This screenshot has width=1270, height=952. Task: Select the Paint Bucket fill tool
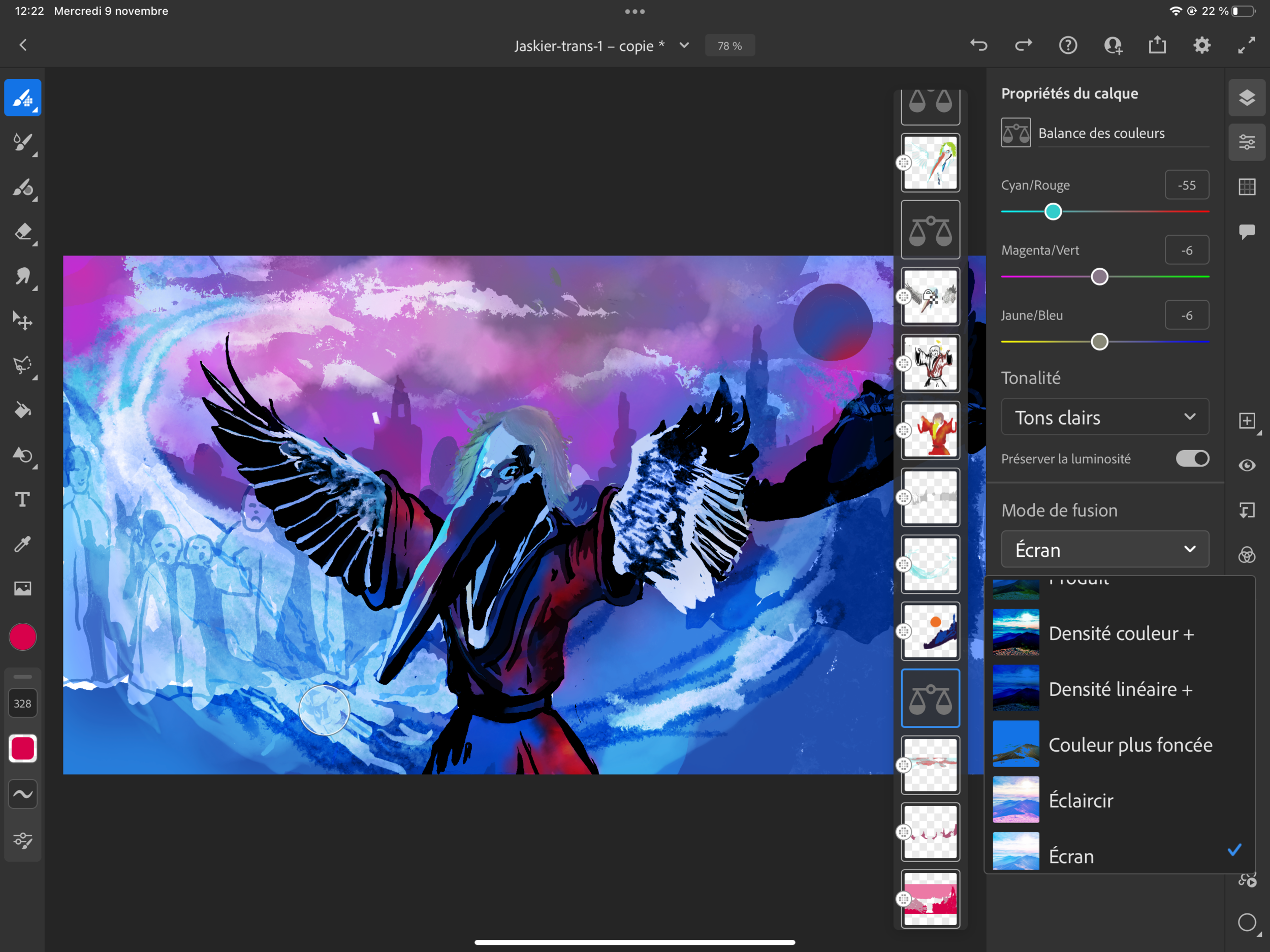coord(23,410)
